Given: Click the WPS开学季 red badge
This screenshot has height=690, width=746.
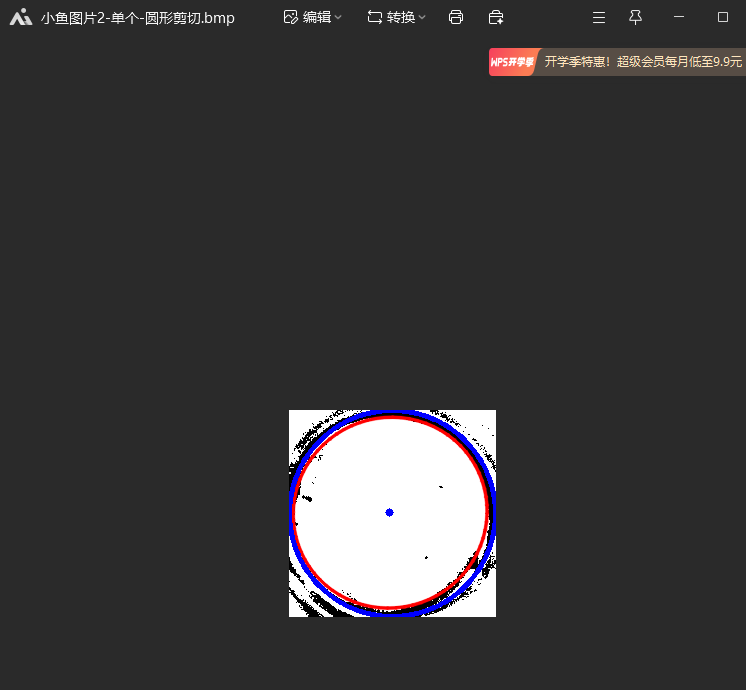Looking at the screenshot, I should tap(512, 62).
